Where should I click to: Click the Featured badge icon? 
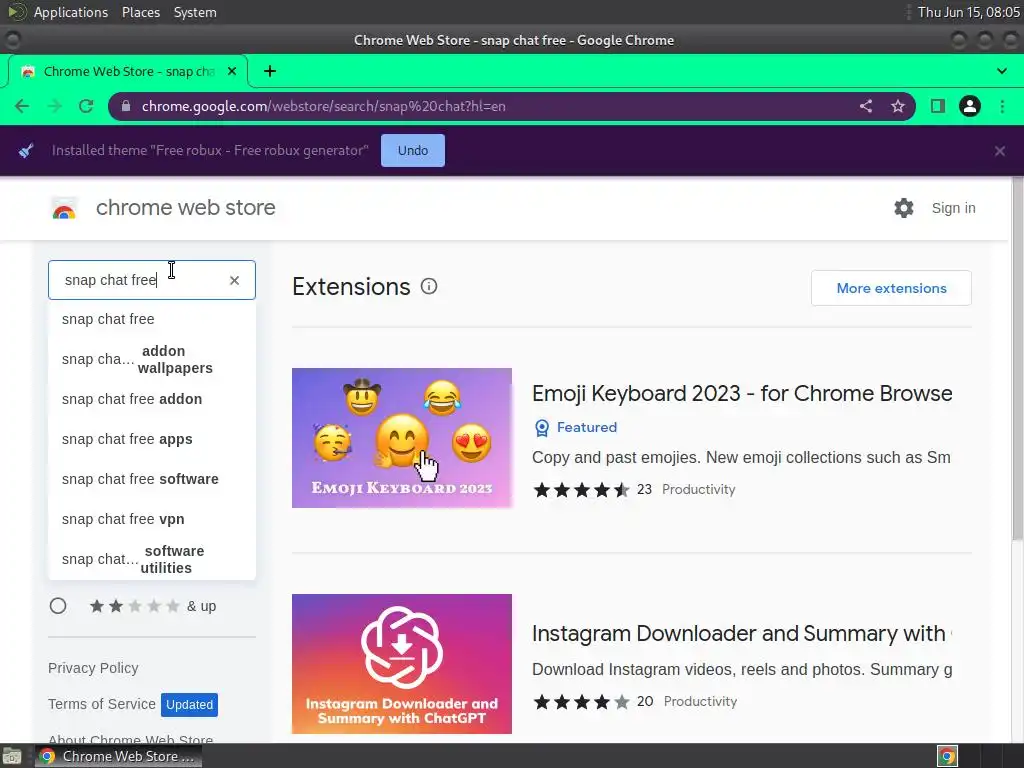click(542, 428)
